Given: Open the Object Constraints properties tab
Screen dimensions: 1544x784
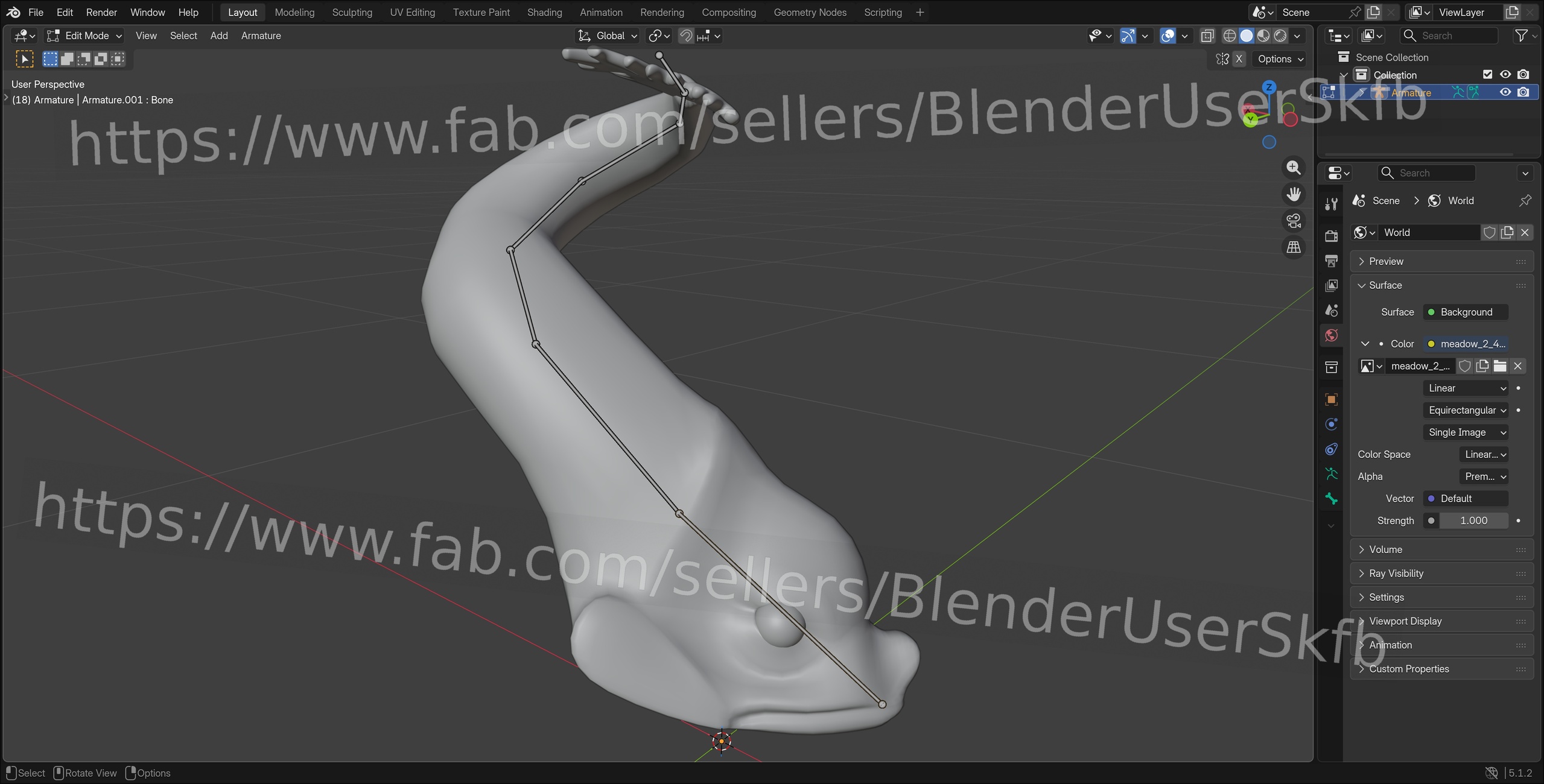Looking at the screenshot, I should [1331, 449].
